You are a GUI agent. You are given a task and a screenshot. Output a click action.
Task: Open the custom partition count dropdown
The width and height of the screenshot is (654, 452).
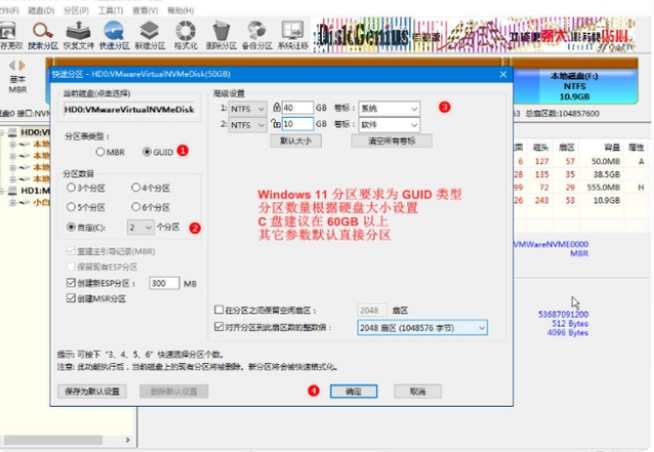click(x=139, y=227)
